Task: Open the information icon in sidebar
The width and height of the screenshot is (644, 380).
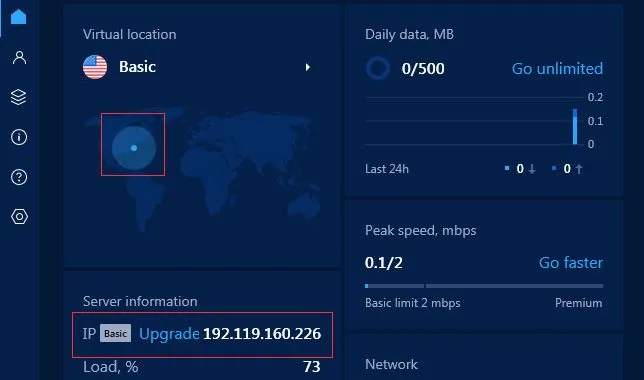Action: (x=19, y=137)
